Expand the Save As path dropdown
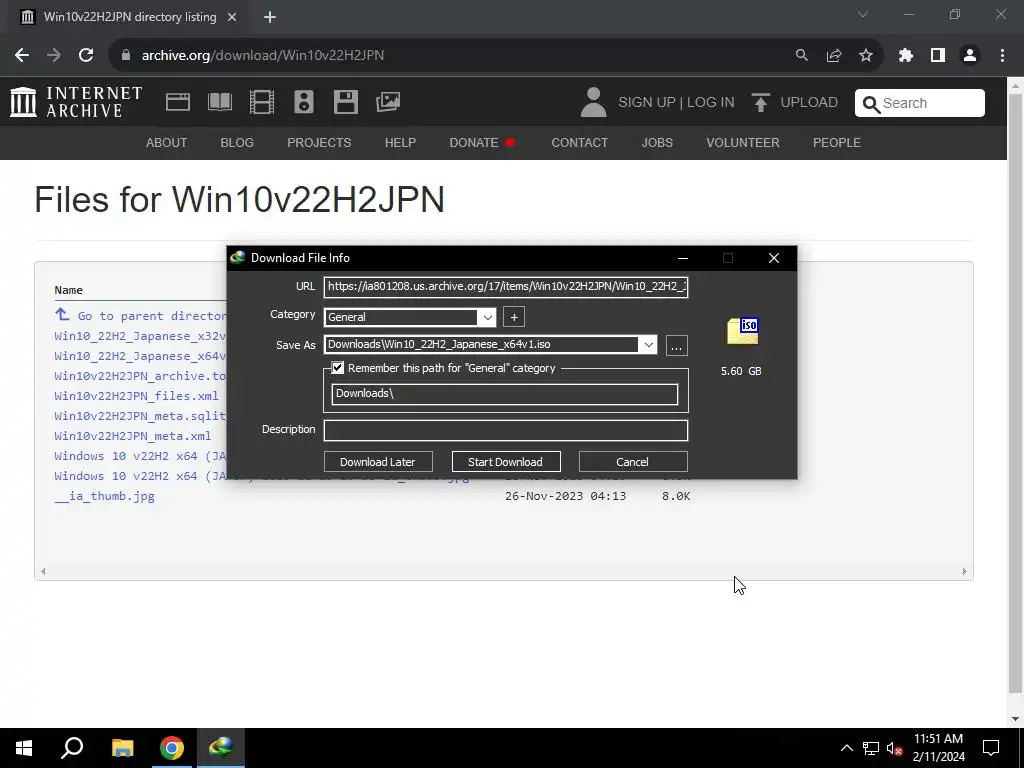The height and width of the screenshot is (768, 1024). (648, 345)
